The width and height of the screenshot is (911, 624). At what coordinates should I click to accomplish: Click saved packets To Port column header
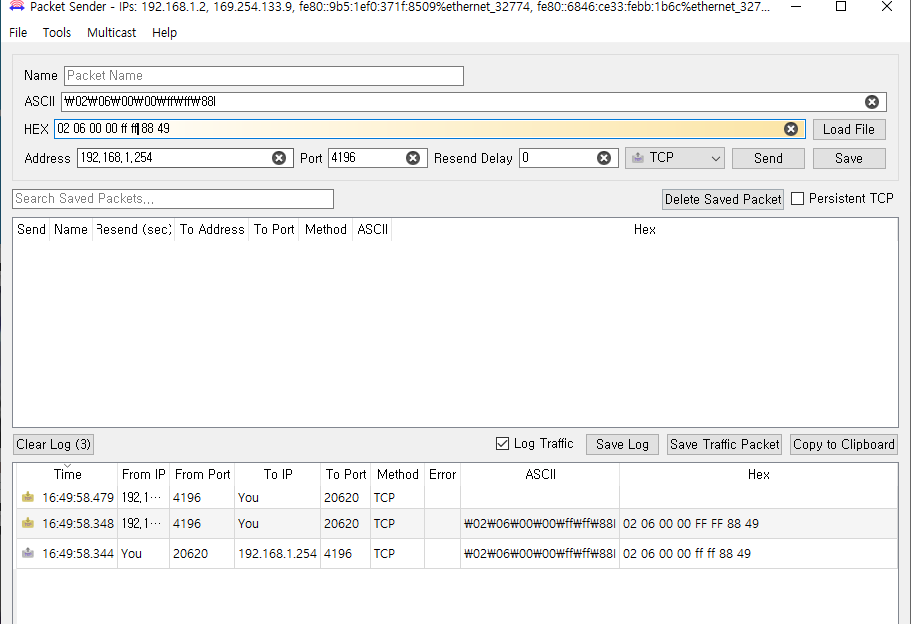274,229
